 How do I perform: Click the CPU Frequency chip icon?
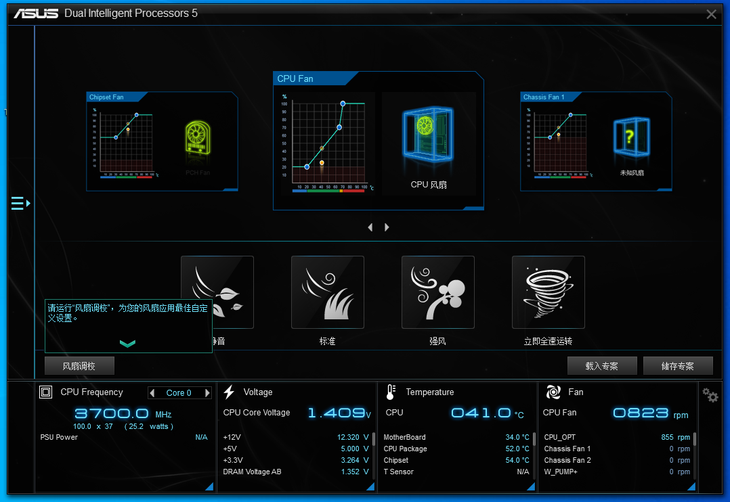coord(46,392)
